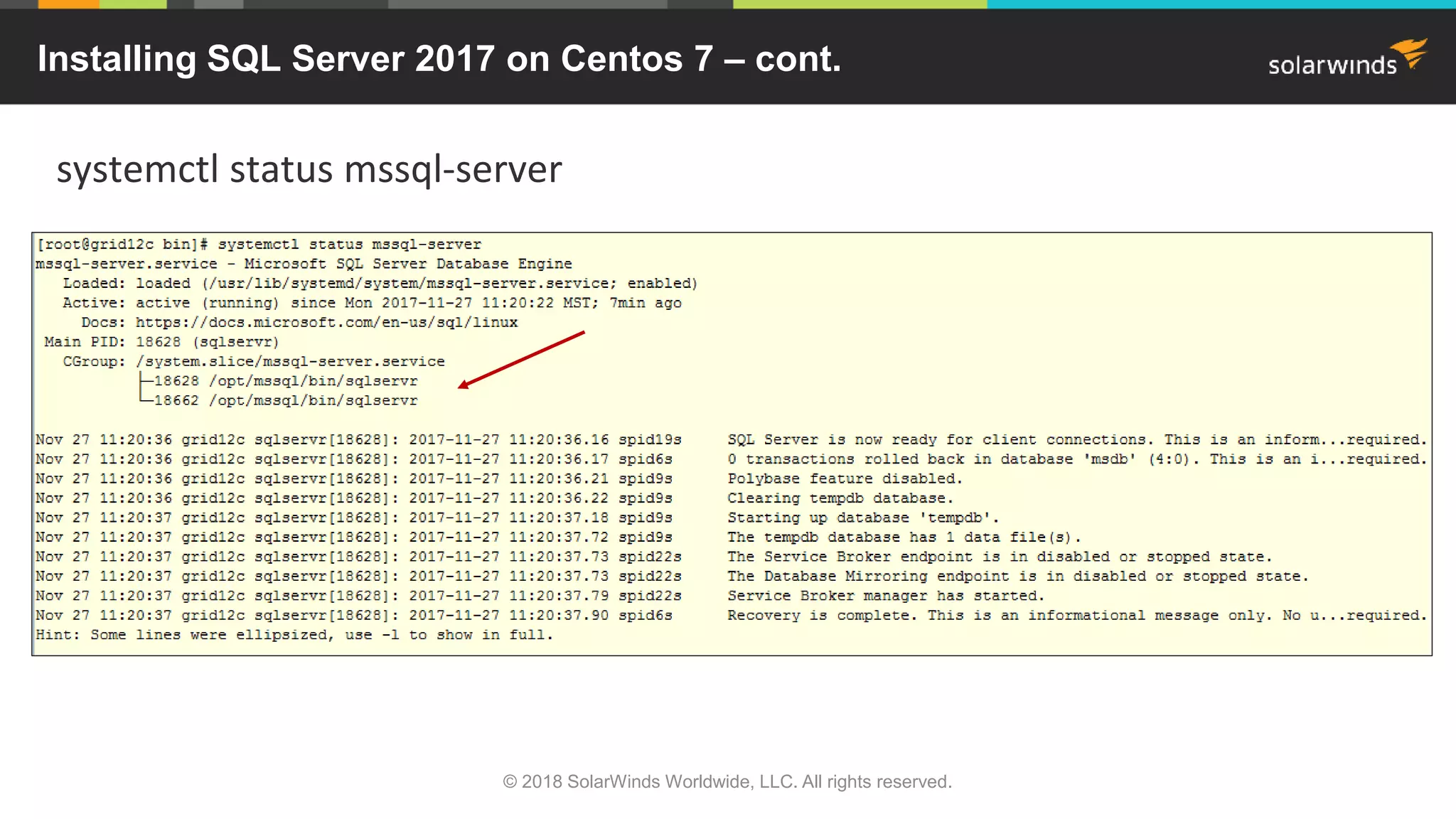Image resolution: width=1456 pixels, height=819 pixels.
Task: Click the 'Recovery is complete.' log message
Action: click(1077, 616)
